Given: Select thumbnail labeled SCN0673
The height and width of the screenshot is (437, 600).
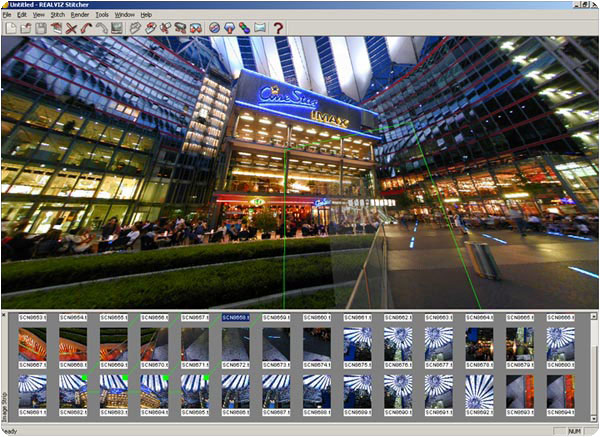Looking at the screenshot, I should pos(276,344).
